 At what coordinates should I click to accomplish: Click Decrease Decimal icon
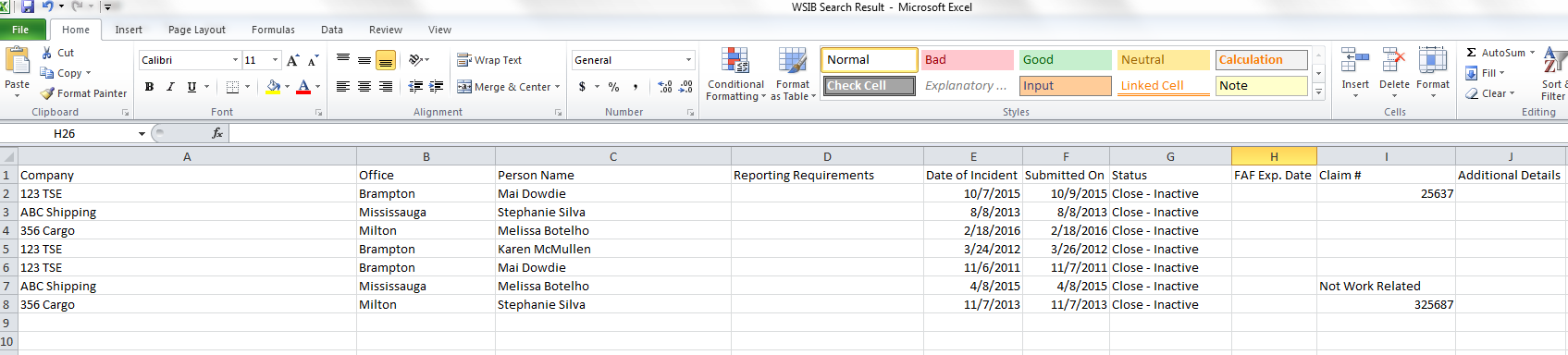(x=685, y=87)
